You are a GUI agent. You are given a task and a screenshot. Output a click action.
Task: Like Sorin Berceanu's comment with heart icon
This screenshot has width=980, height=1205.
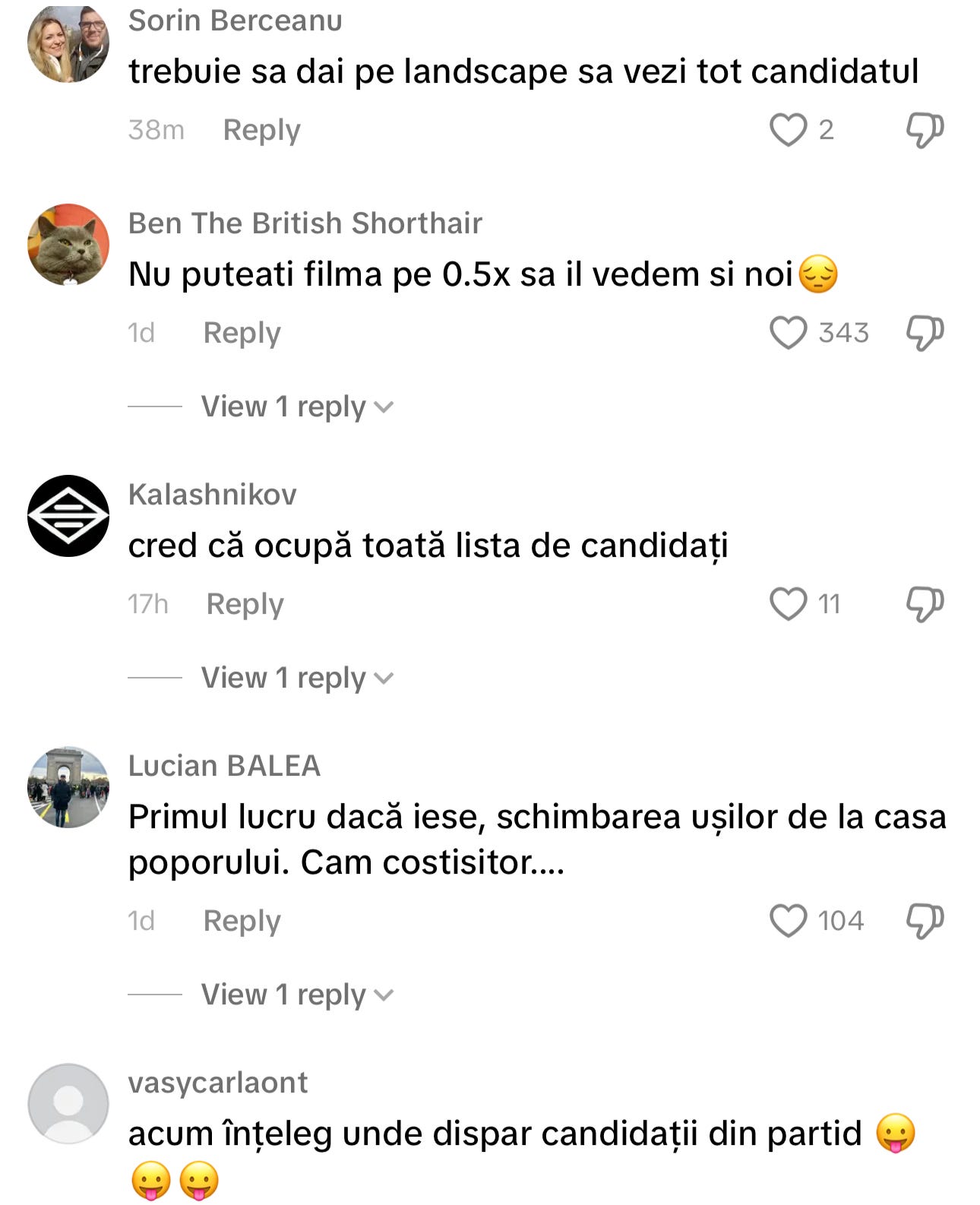point(788,130)
